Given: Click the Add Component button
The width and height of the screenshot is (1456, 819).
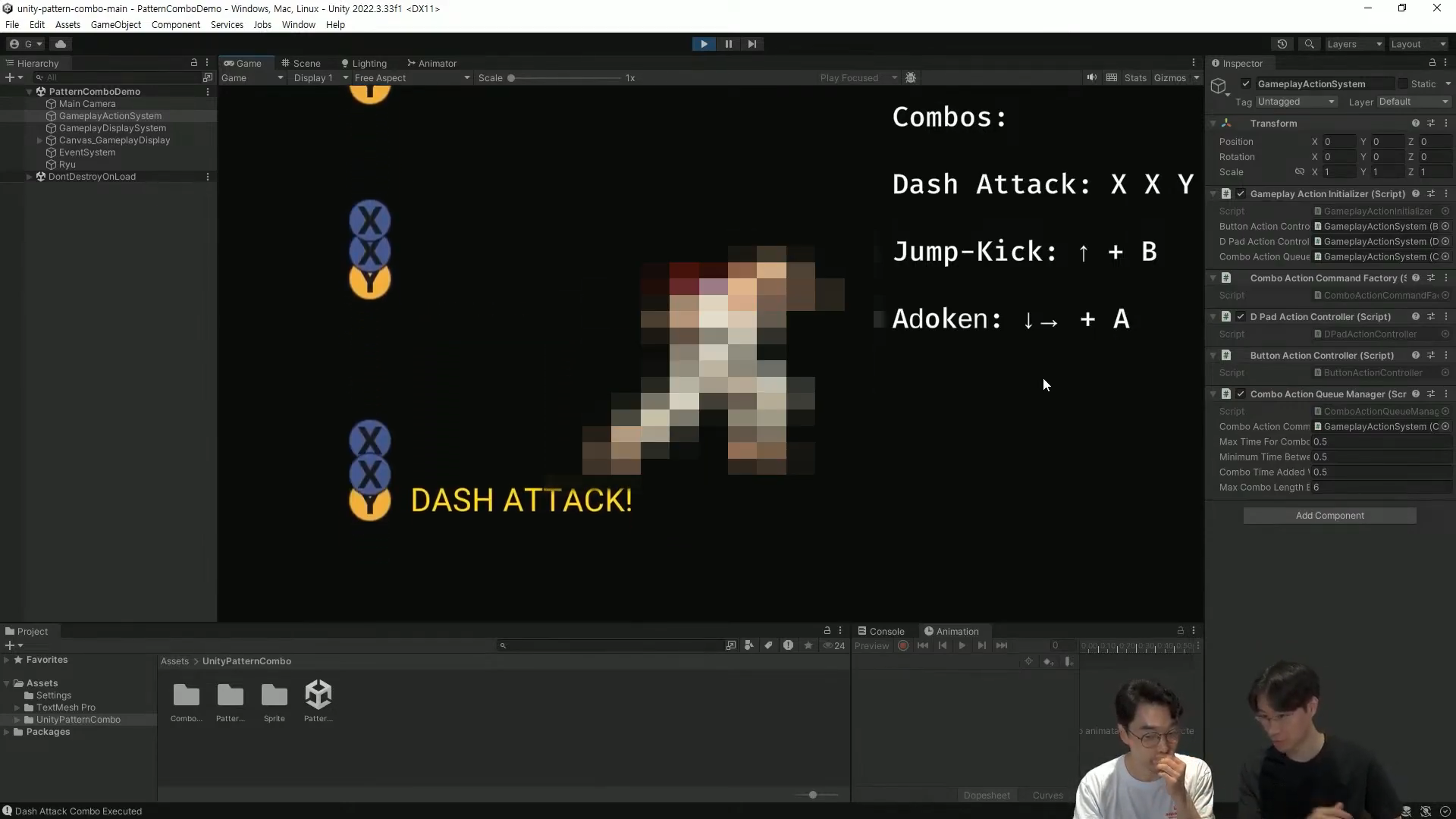Looking at the screenshot, I should pos(1329,516).
